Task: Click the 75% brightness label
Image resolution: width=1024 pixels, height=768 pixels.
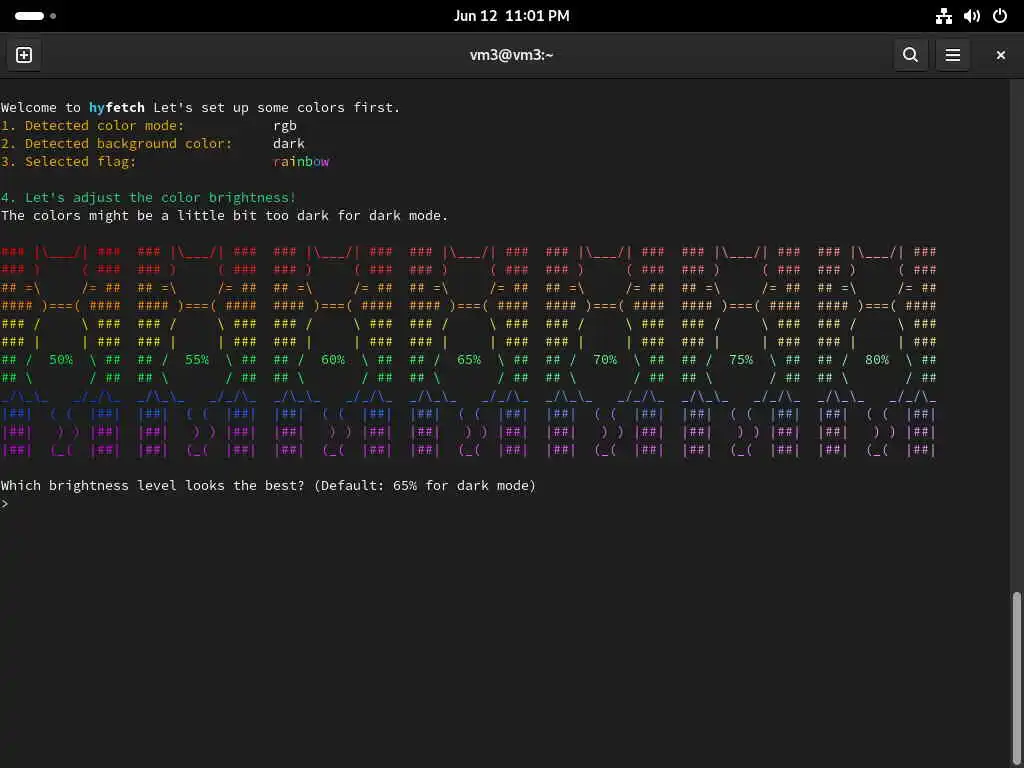Action: (741, 360)
